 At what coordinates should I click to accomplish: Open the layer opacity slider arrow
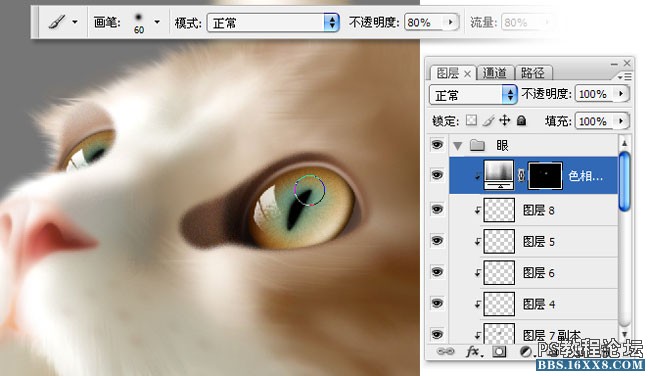[621, 94]
